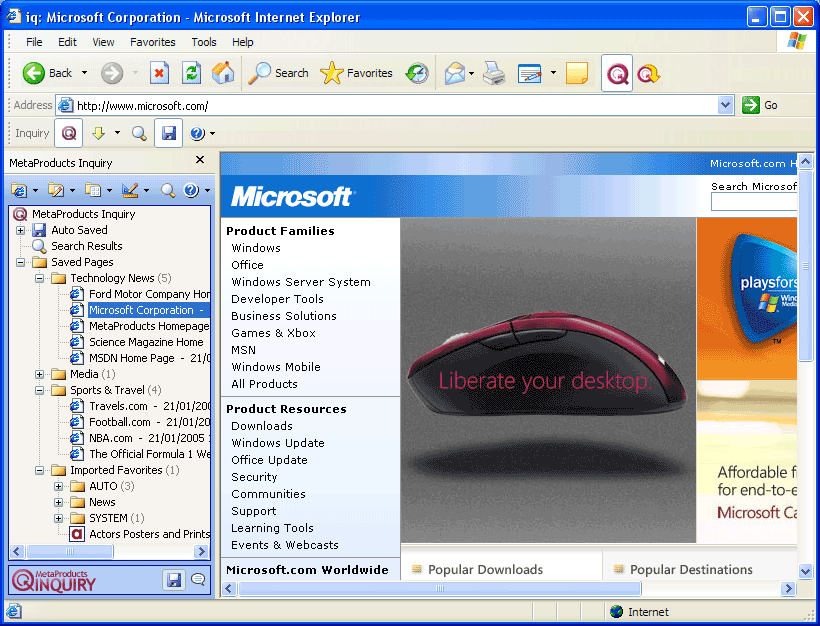Image resolution: width=820 pixels, height=626 pixels.
Task: Click the save icon in Inquiry toolbar
Action: tap(169, 133)
